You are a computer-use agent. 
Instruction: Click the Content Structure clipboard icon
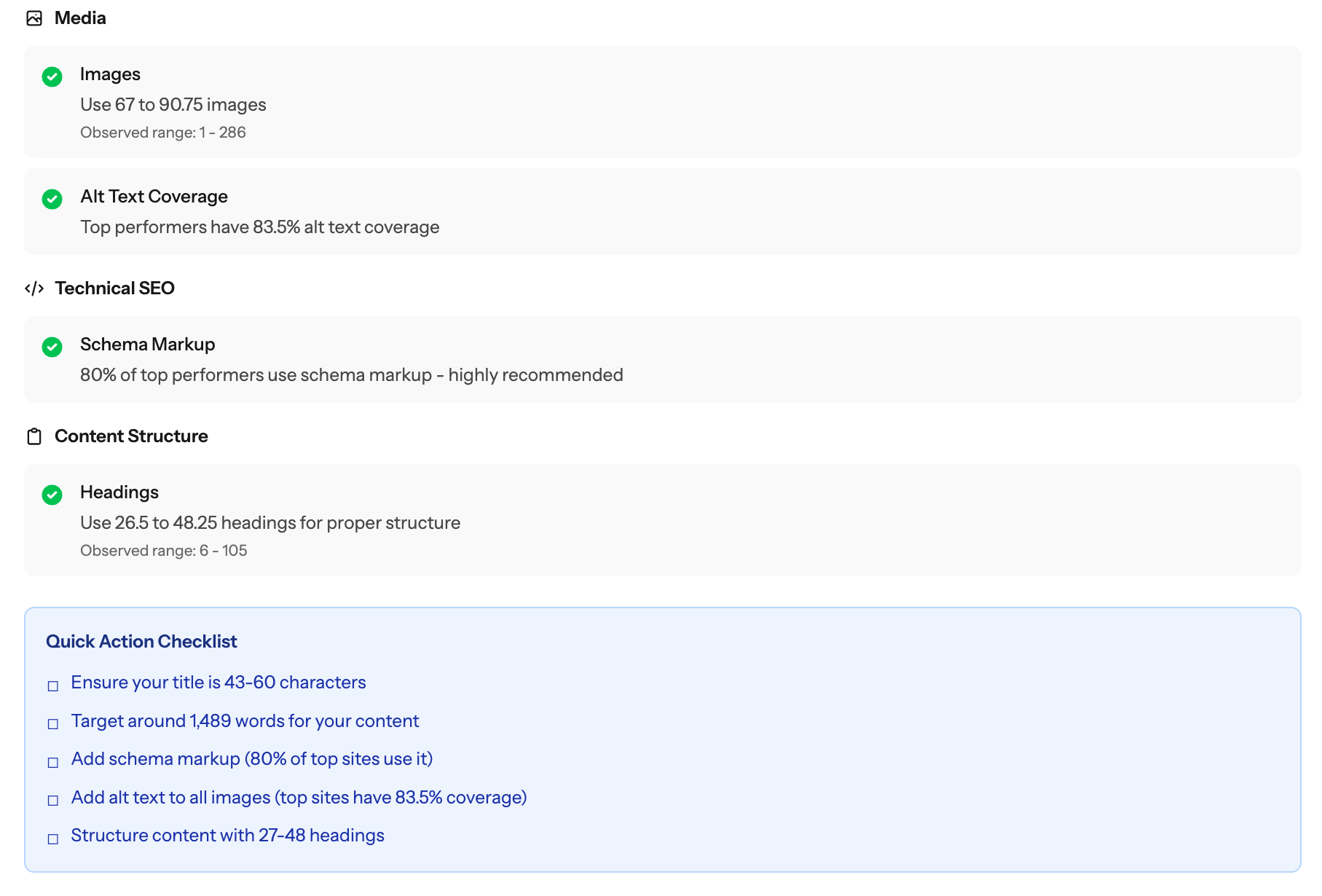34,436
